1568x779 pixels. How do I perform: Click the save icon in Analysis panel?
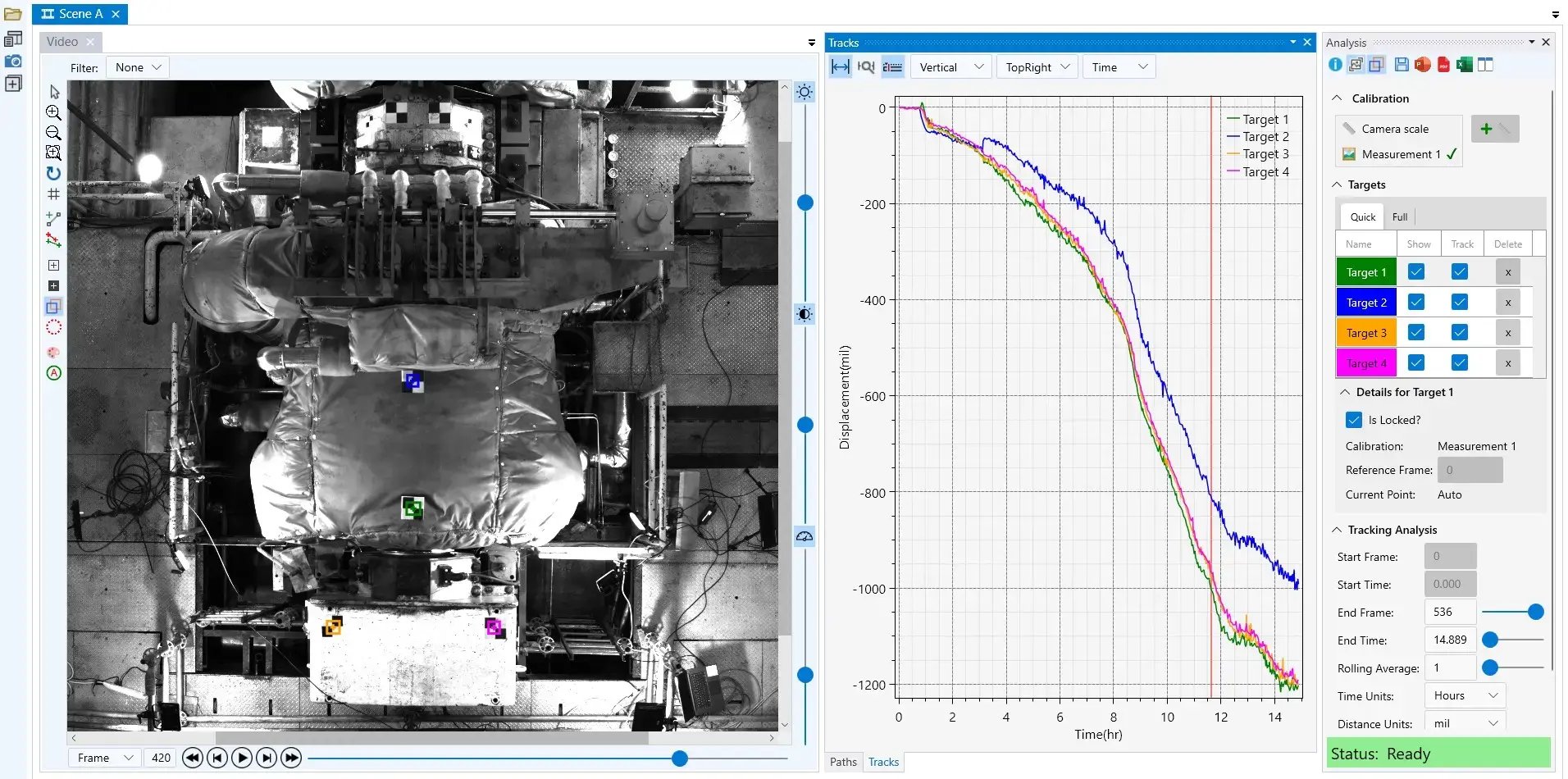pyautogui.click(x=1402, y=65)
